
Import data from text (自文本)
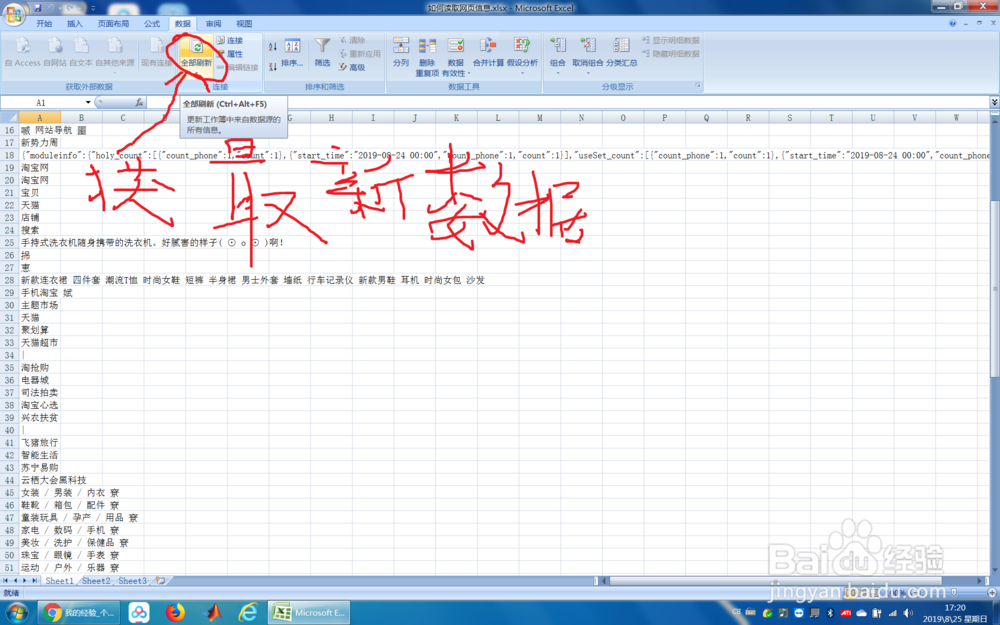point(81,52)
